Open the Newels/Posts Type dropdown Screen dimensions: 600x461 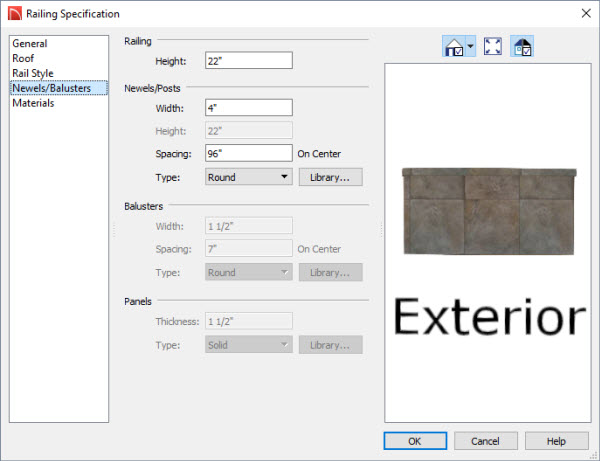click(x=249, y=177)
